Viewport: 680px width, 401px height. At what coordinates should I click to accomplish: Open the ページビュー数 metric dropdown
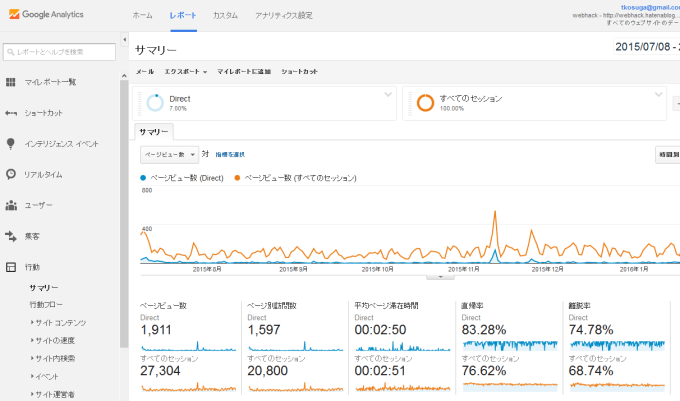click(167, 155)
